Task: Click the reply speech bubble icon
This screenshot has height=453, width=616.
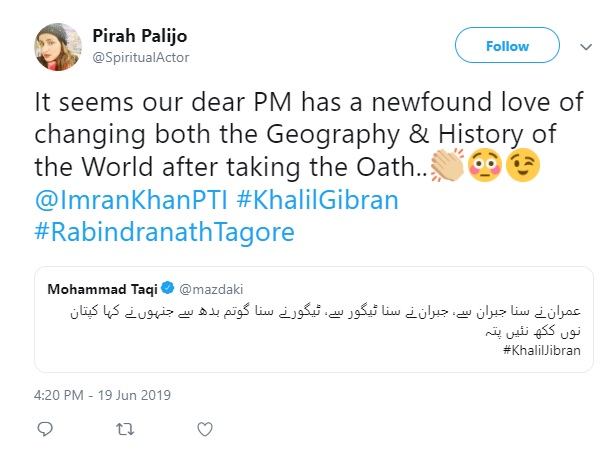Action: [x=43, y=429]
